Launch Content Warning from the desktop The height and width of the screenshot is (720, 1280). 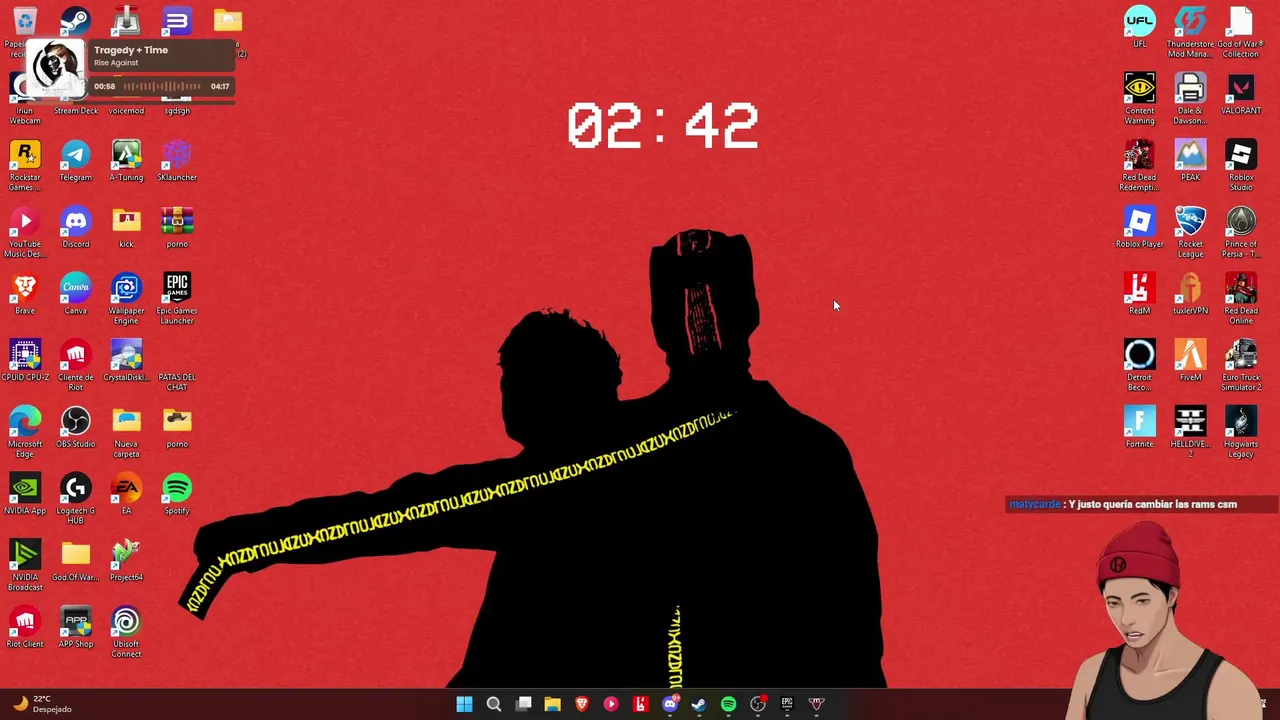pyautogui.click(x=1139, y=99)
